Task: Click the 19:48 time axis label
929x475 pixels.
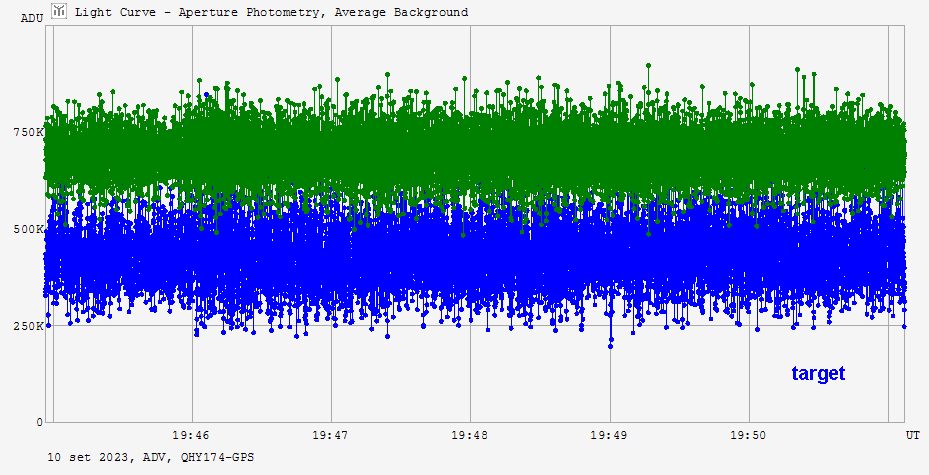Action: point(470,435)
